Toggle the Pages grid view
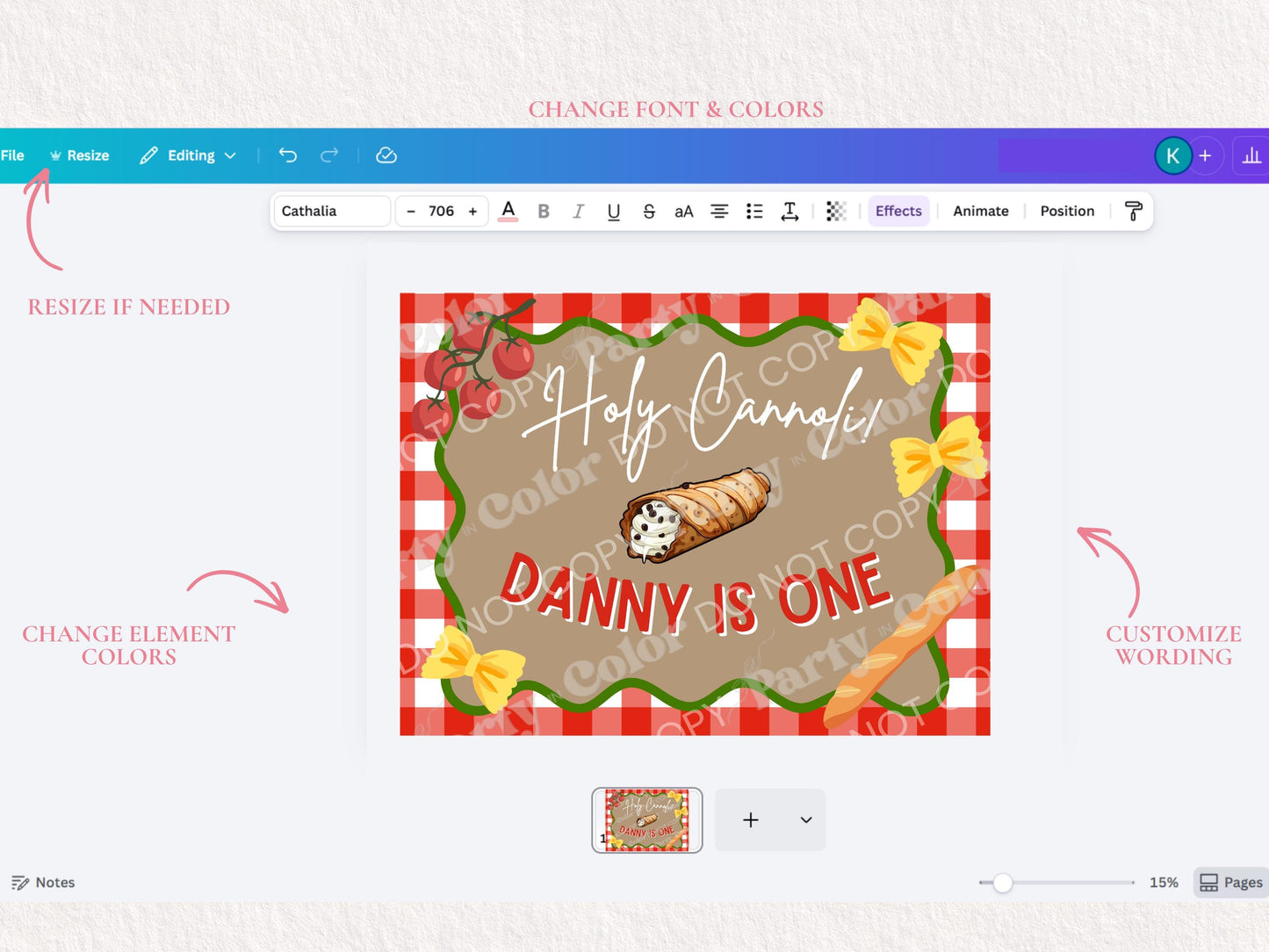The image size is (1269, 952). click(1230, 883)
